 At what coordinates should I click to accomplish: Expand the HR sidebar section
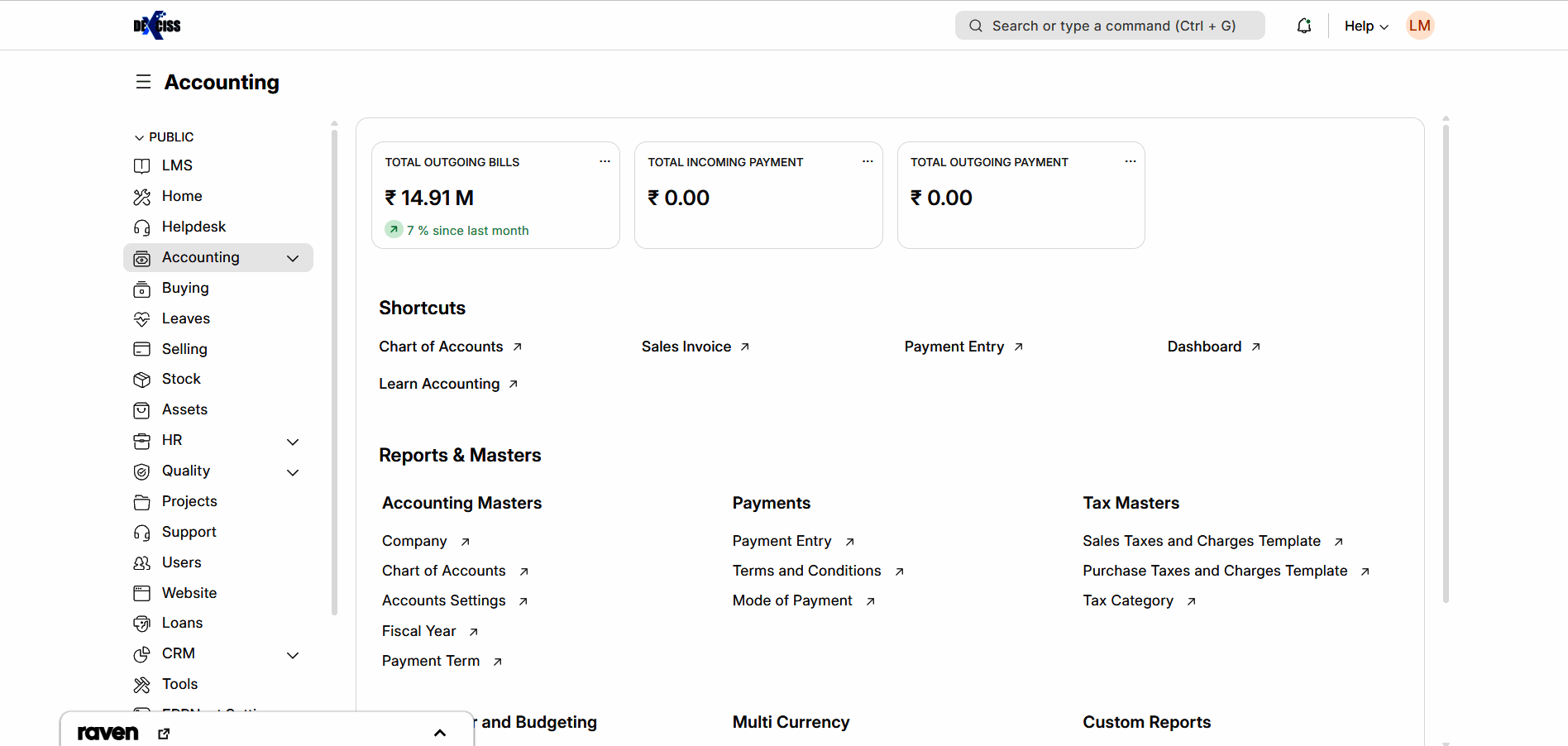[x=293, y=442]
